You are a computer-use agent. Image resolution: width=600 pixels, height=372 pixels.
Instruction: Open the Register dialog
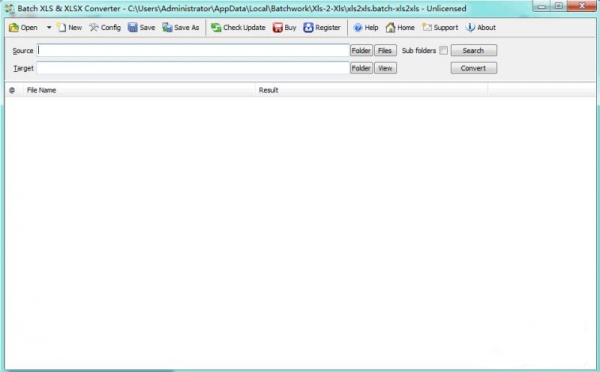322,28
